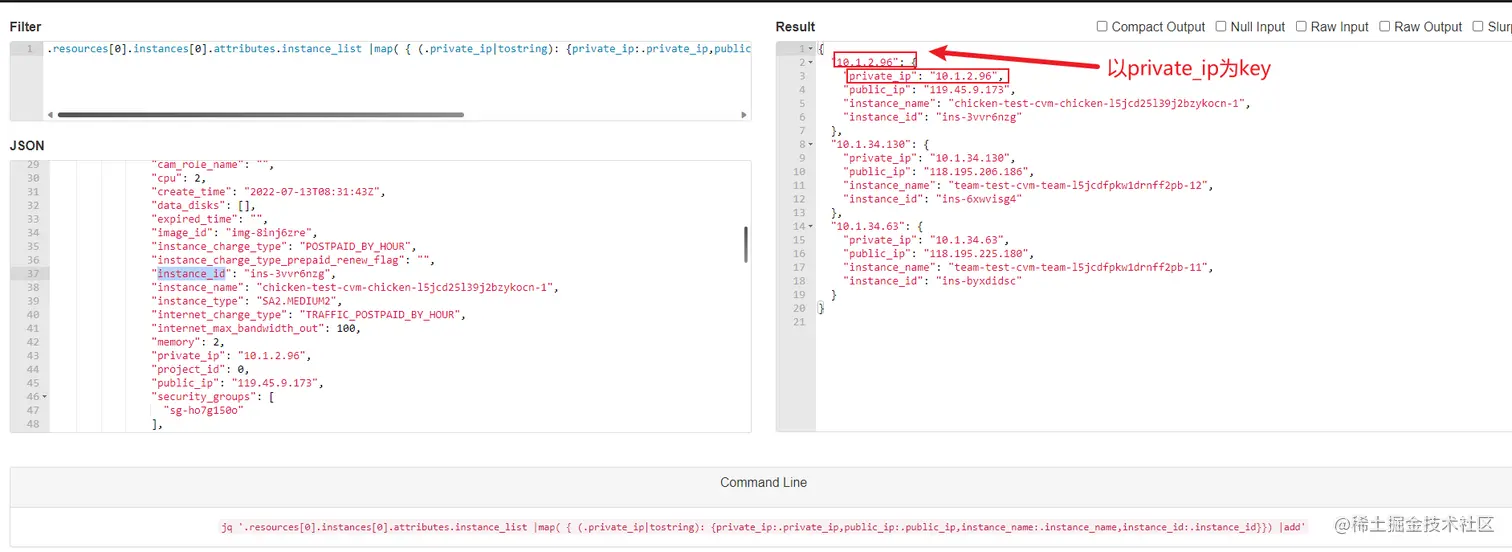1512x552 pixels.
Task: Click Result instance_name ending pb-11
Action: pyautogui.click(x=1027, y=267)
